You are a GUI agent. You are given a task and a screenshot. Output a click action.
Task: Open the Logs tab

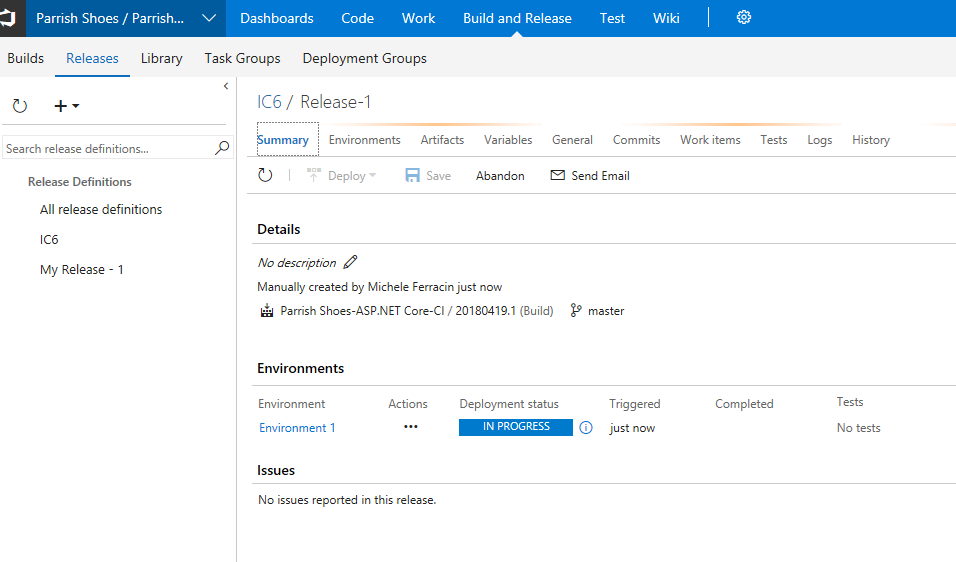pyautogui.click(x=819, y=140)
